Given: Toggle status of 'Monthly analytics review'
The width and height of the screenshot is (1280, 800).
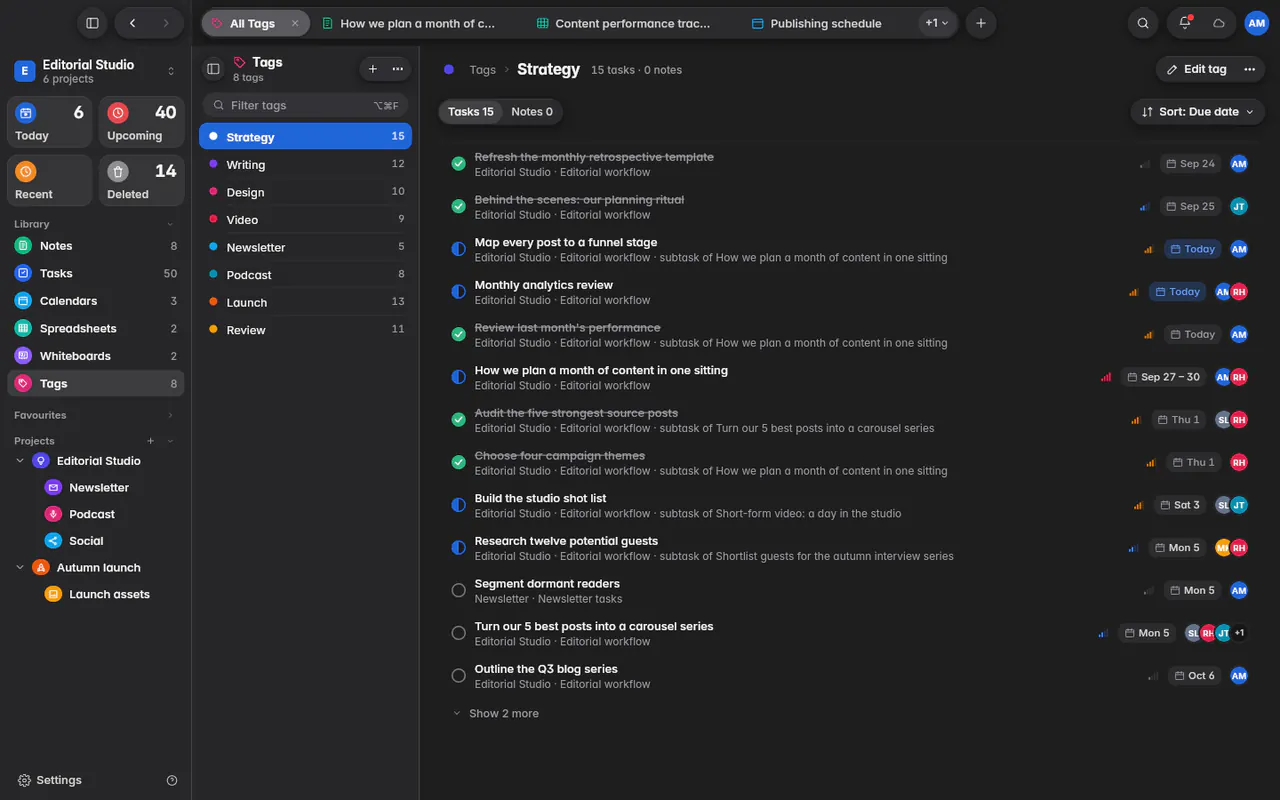Looking at the screenshot, I should (x=458, y=292).
